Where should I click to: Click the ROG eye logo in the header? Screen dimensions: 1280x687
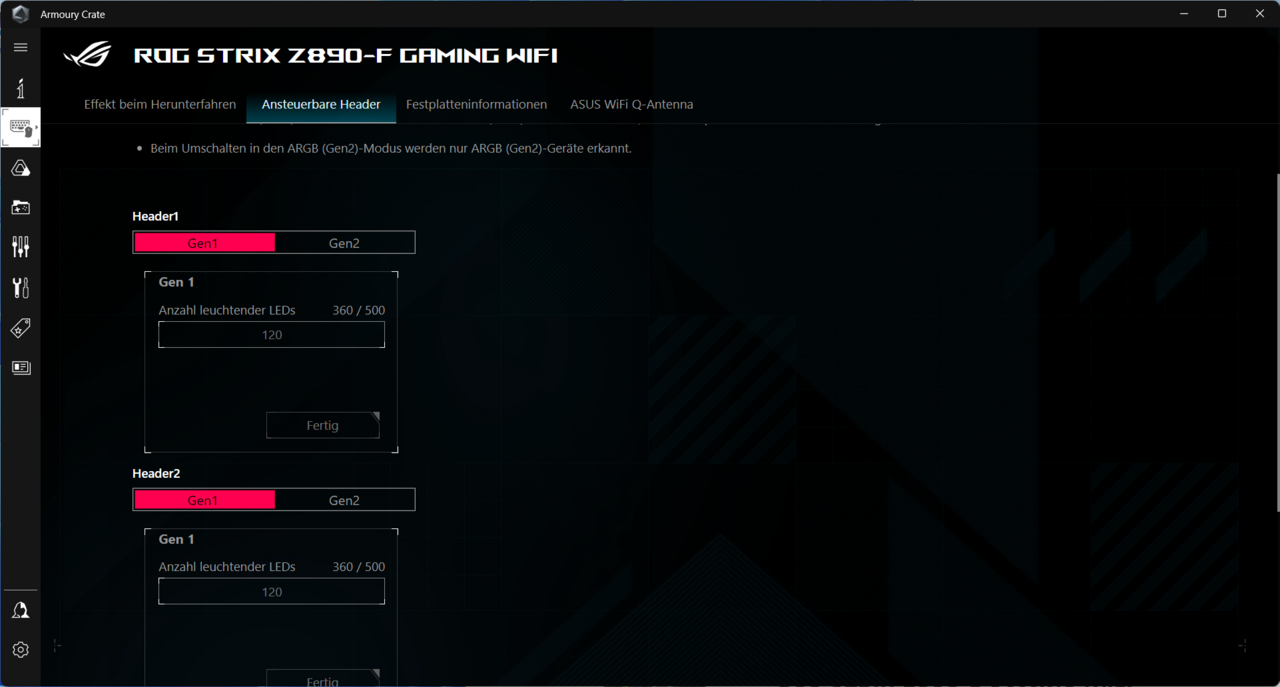[88, 55]
